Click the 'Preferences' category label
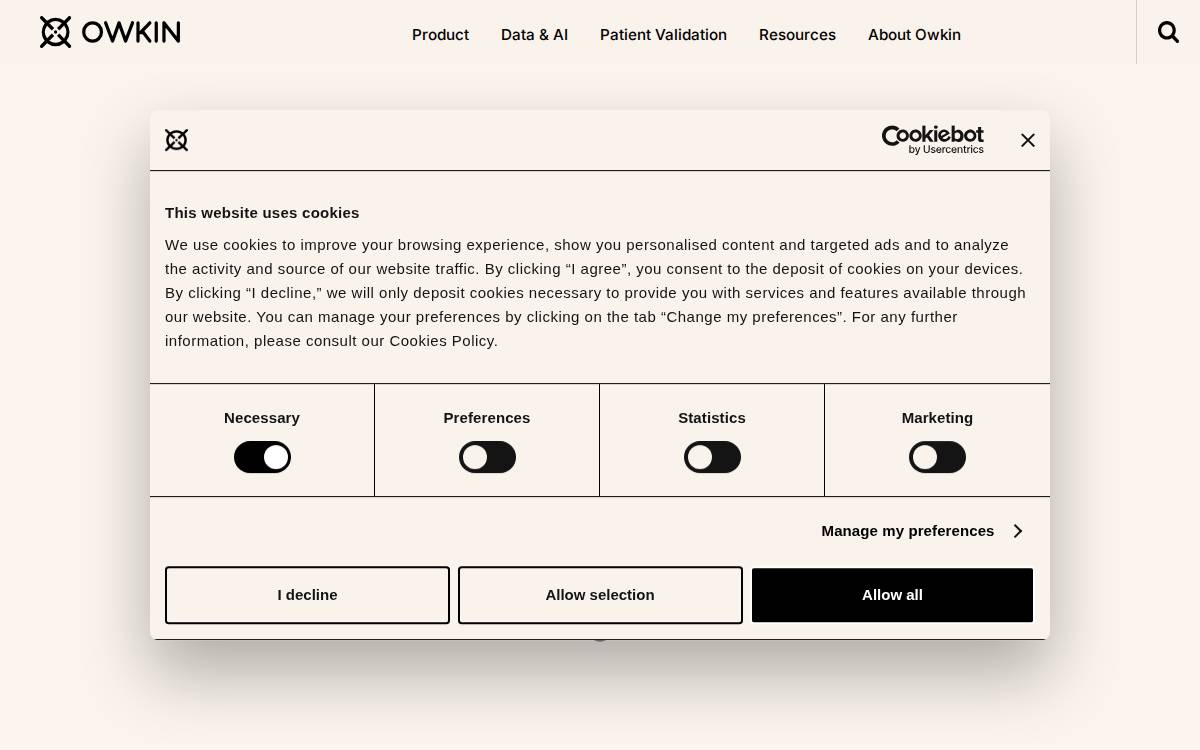 click(x=487, y=418)
